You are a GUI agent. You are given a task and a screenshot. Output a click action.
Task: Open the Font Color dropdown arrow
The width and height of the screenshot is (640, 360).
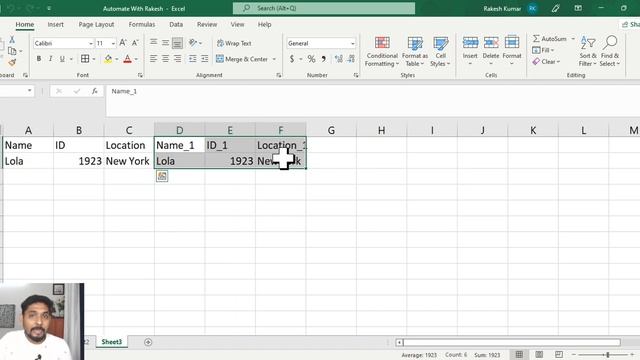click(136, 59)
